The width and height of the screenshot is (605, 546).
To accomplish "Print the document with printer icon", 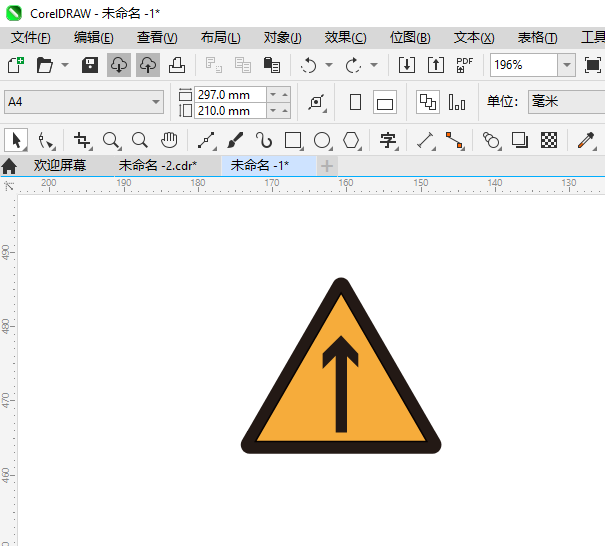I will 177,65.
